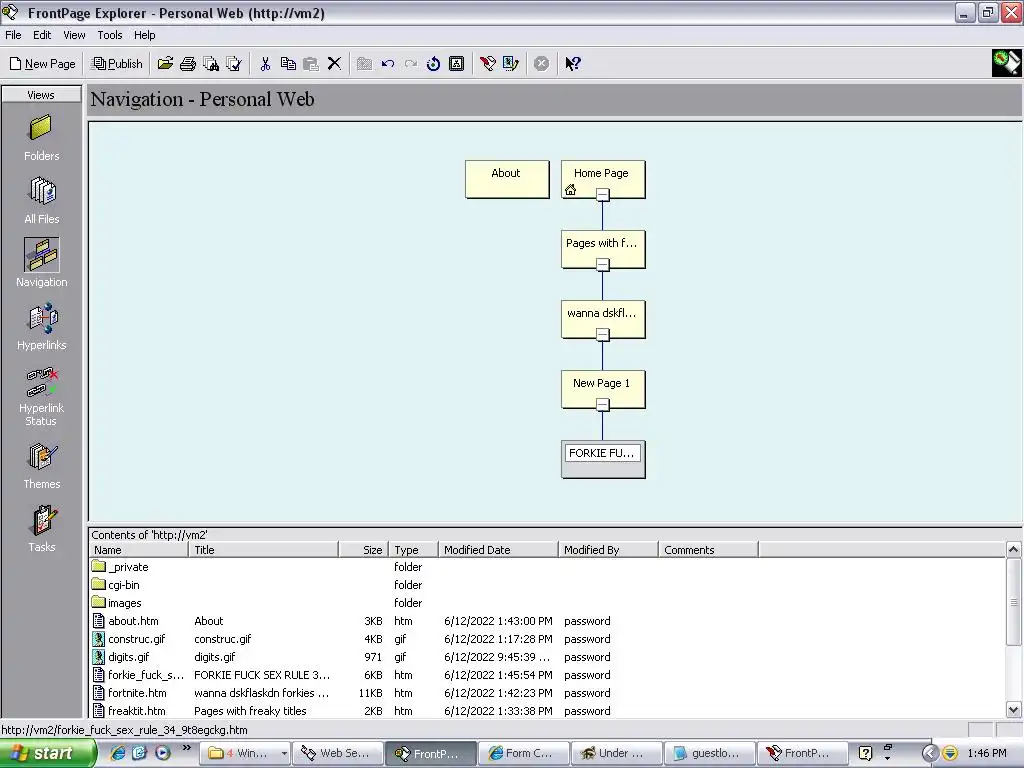The height and width of the screenshot is (768, 1024).
Task: Click the New Page button
Action: (43, 63)
